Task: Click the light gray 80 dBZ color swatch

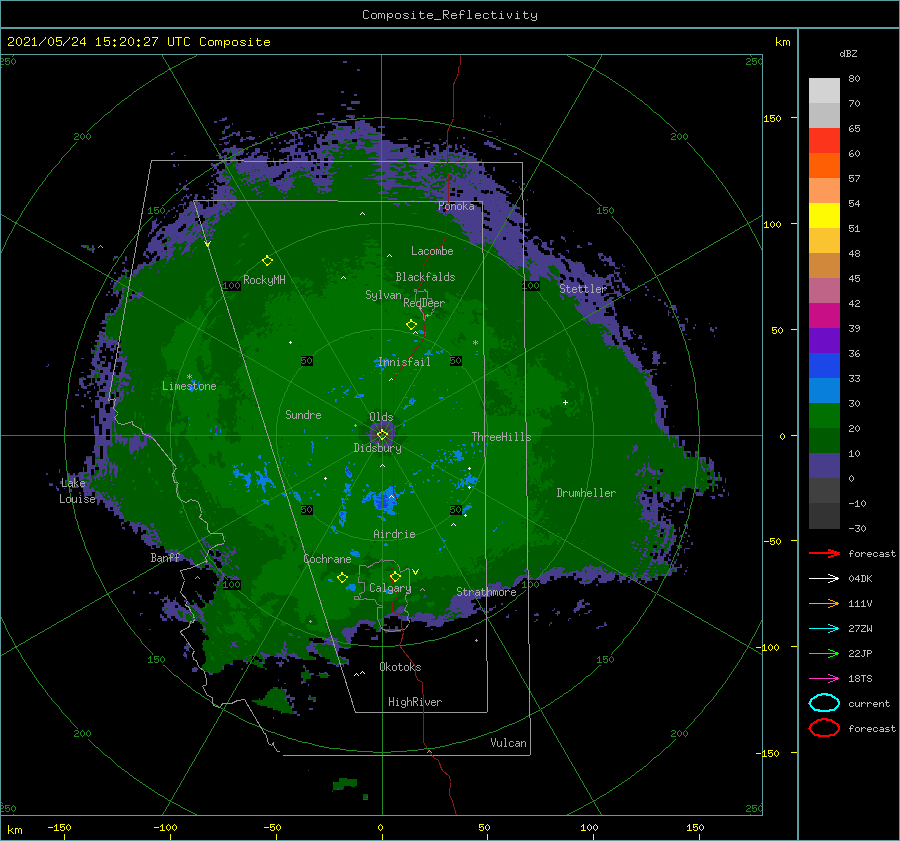Action: [x=824, y=90]
